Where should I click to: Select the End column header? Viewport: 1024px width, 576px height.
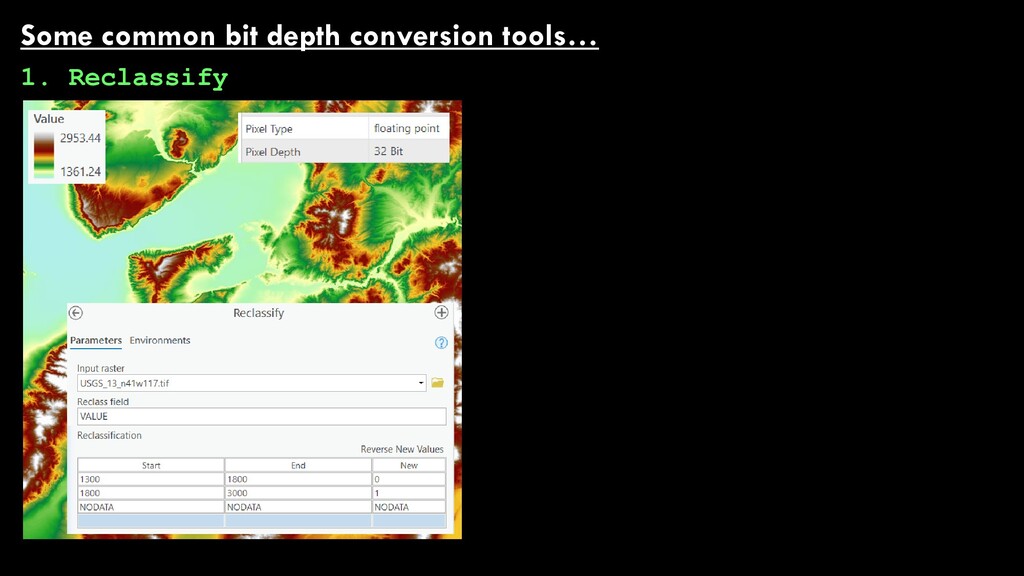point(298,466)
